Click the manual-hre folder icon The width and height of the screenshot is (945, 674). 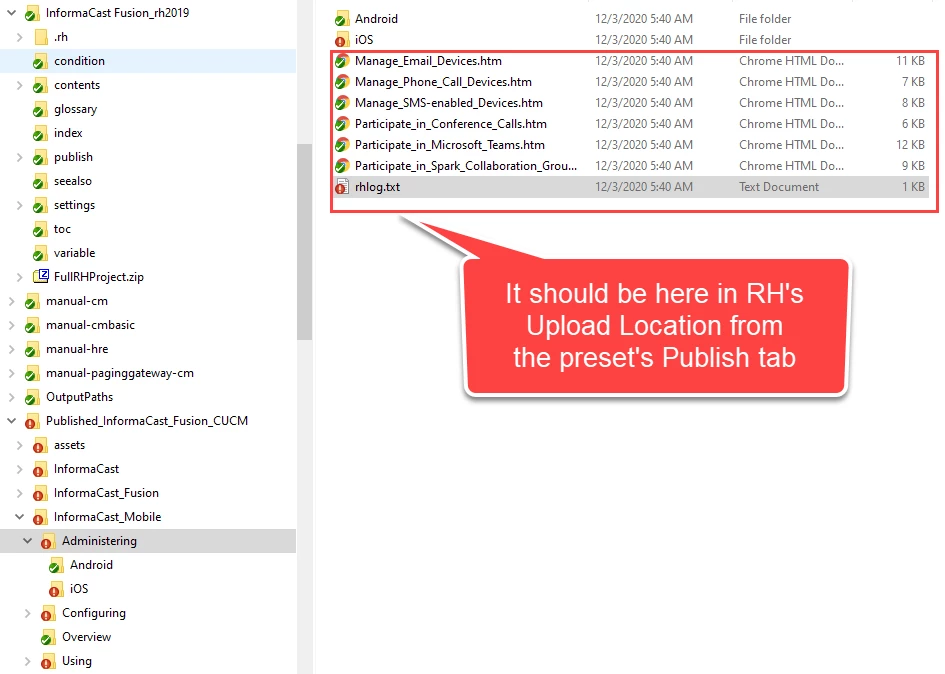pos(32,350)
